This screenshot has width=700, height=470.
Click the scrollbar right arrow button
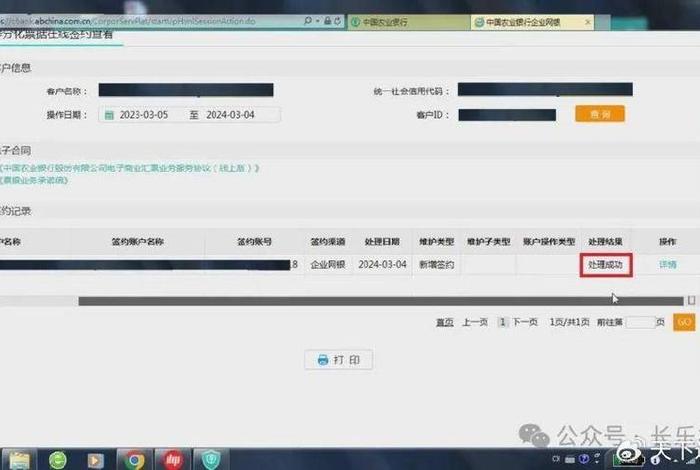coord(692,300)
